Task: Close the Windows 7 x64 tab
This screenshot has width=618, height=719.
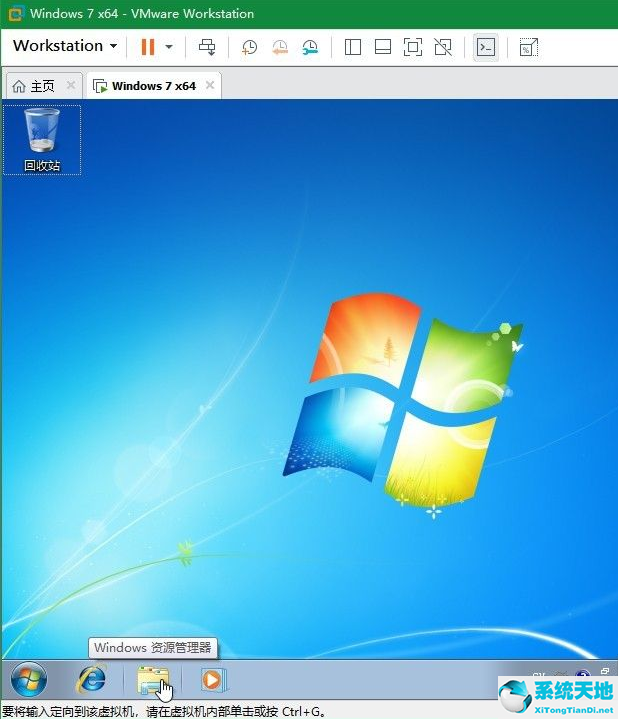Action: point(210,85)
